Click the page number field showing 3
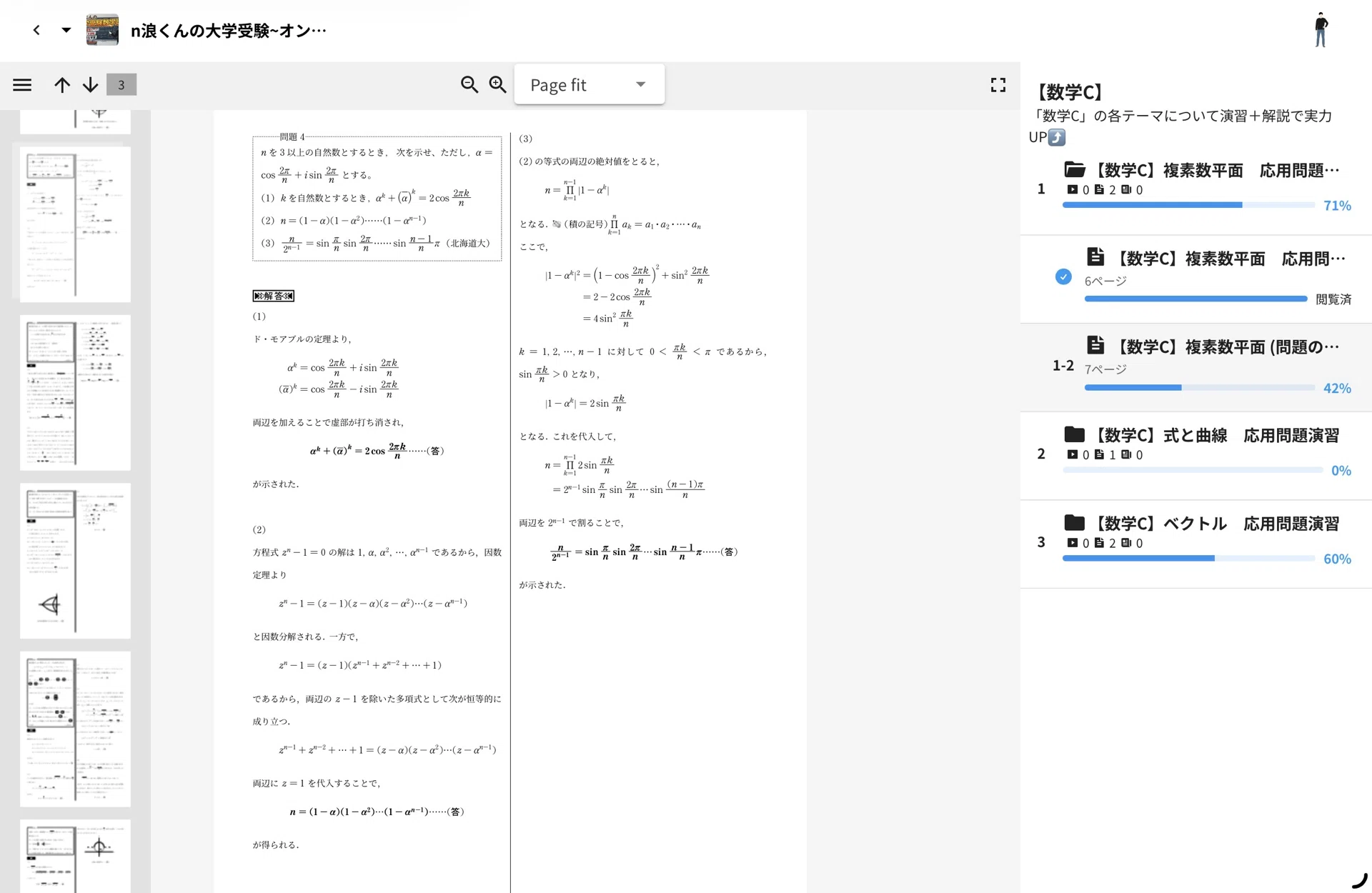This screenshot has width=1372, height=893. click(121, 85)
